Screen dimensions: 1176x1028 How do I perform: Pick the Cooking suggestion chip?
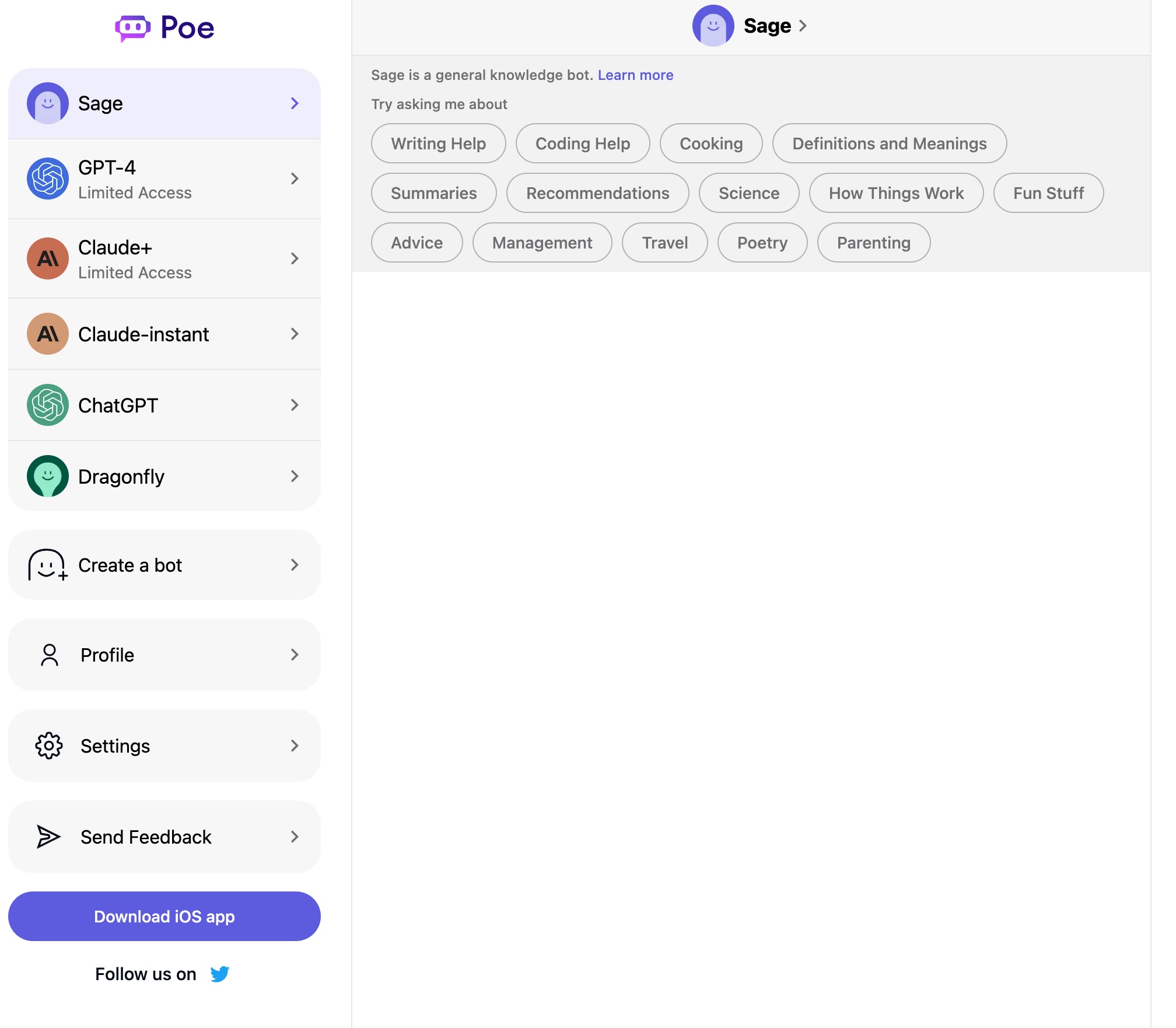[711, 144]
